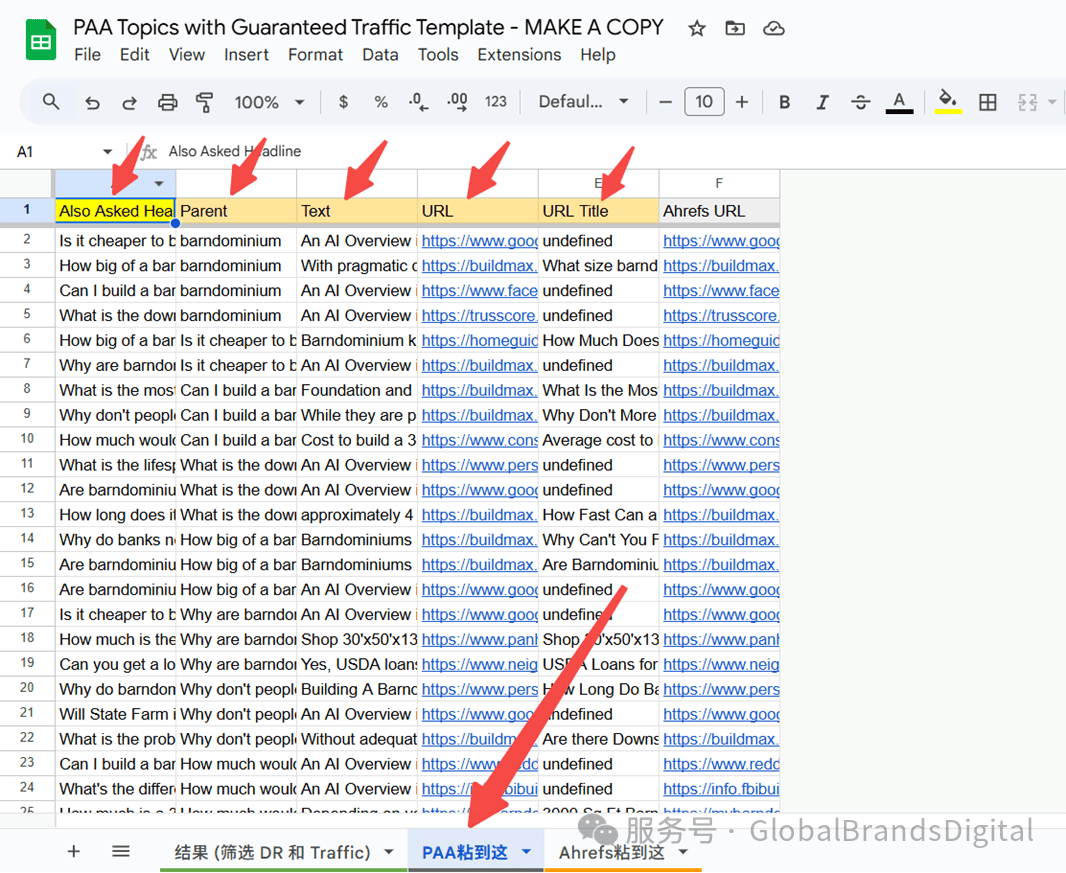Toggle strikethrough formatting
This screenshot has width=1066, height=873.
[861, 102]
